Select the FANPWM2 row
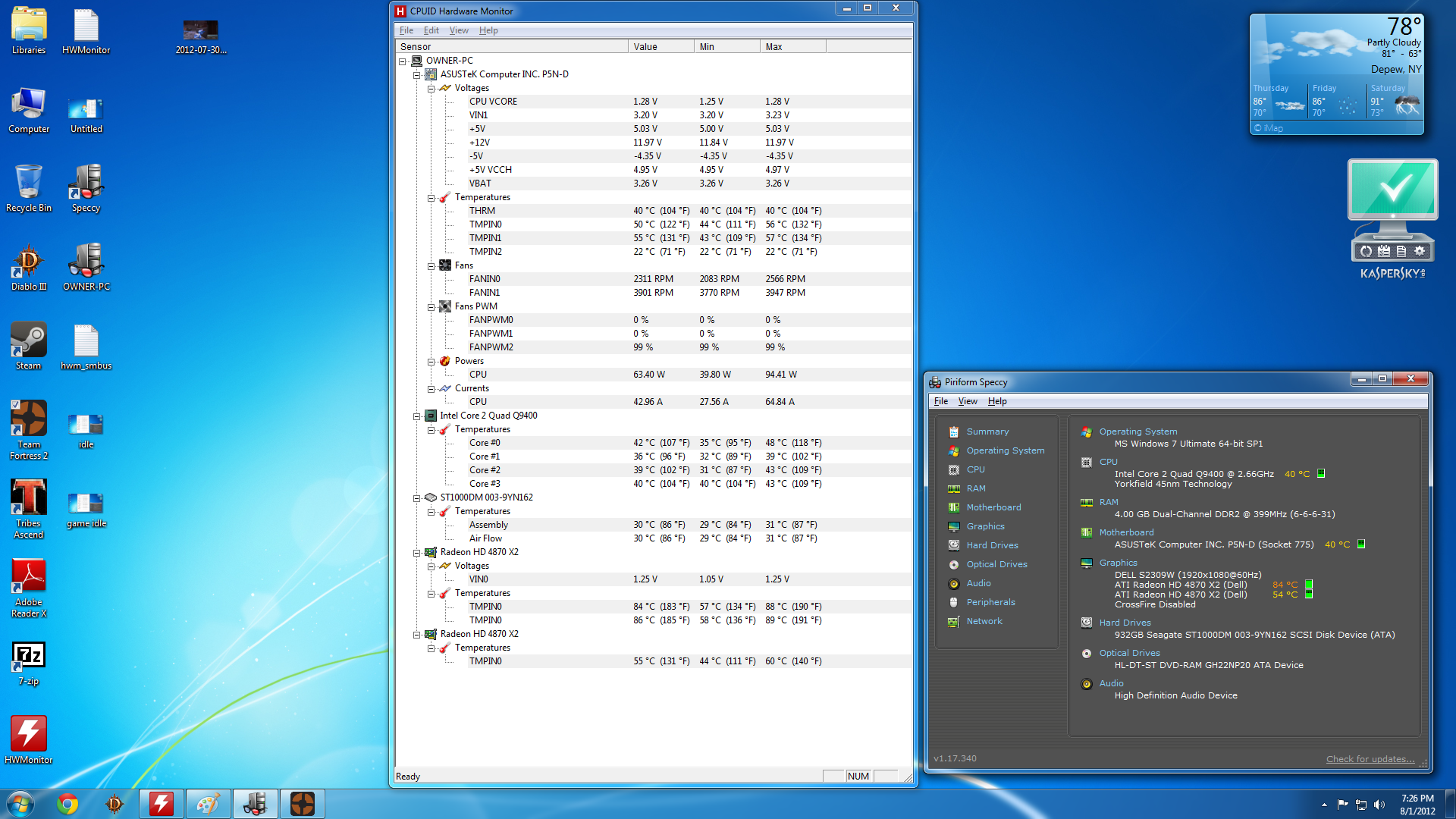Viewport: 1456px width, 819px height. pyautogui.click(x=654, y=347)
